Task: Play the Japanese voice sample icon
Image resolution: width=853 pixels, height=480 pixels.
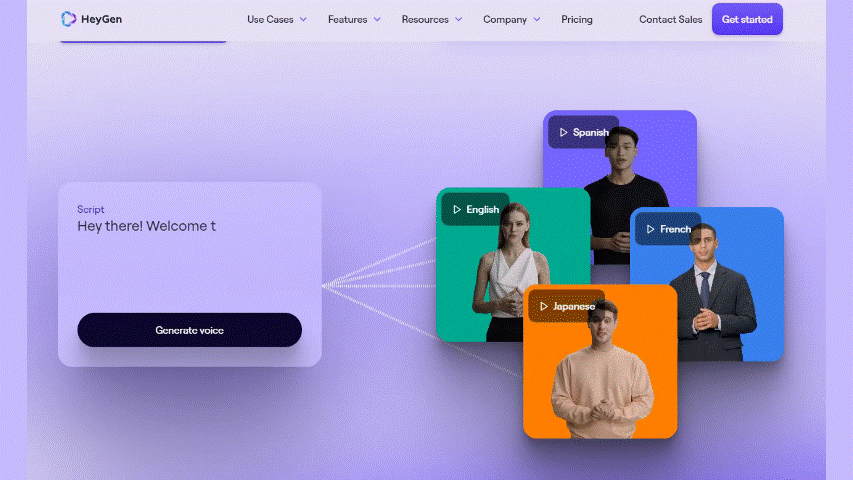Action: tap(544, 306)
